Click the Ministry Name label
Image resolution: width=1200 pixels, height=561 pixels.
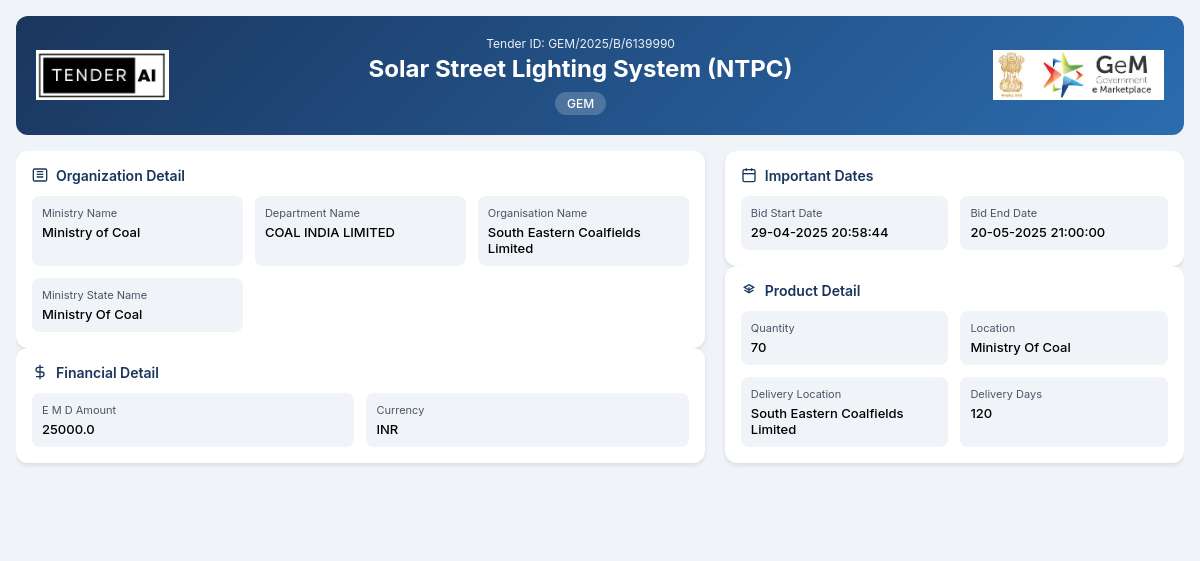(80, 213)
